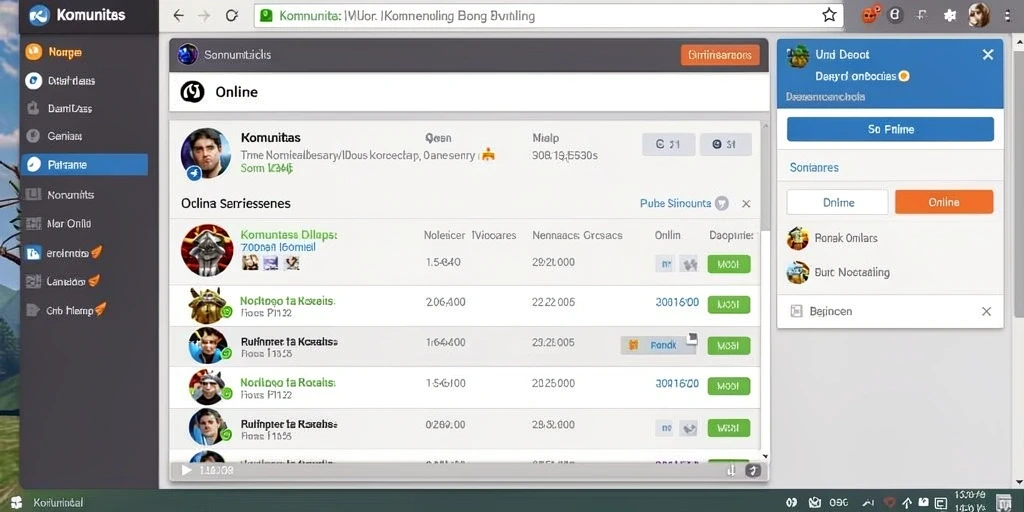Click the avatar in 0.289.00 row
Viewport: 1024px width, 512px height.
(208, 428)
